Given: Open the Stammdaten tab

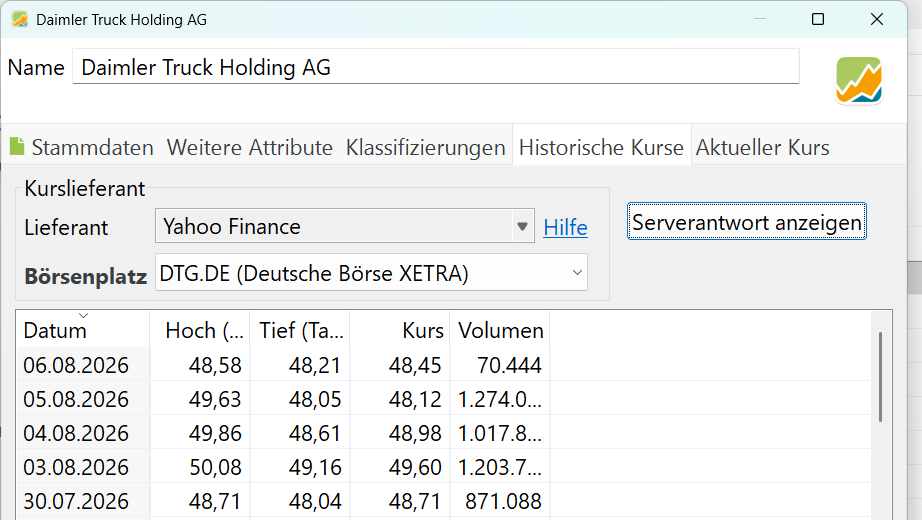Looking at the screenshot, I should point(92,147).
